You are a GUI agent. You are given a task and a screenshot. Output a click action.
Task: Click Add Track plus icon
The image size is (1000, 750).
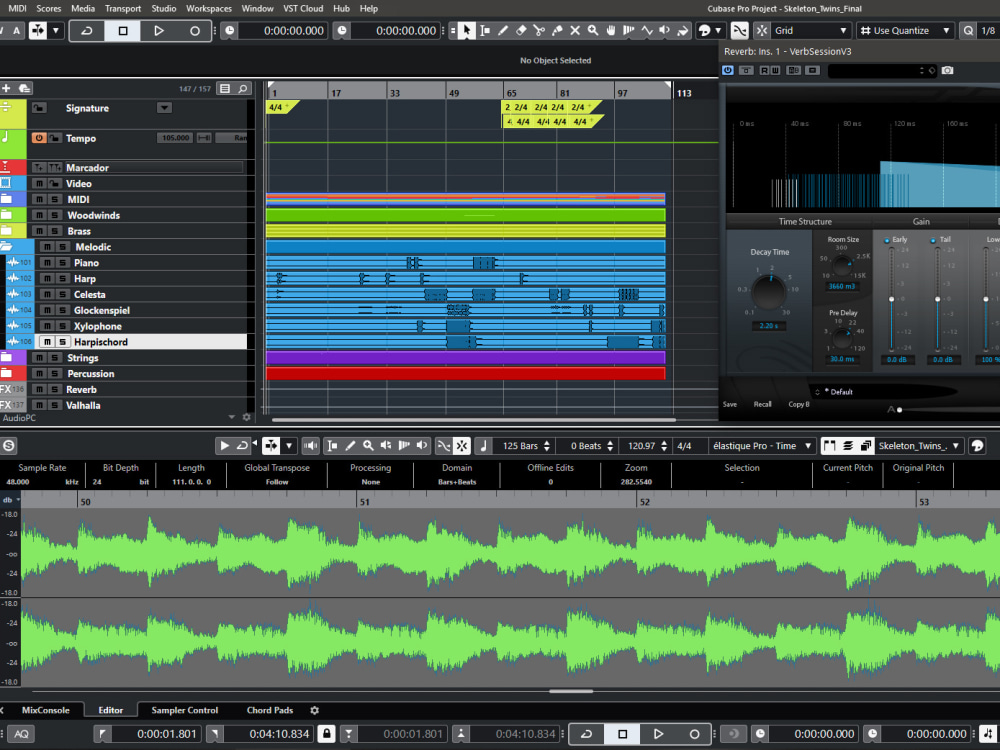[x=6, y=88]
